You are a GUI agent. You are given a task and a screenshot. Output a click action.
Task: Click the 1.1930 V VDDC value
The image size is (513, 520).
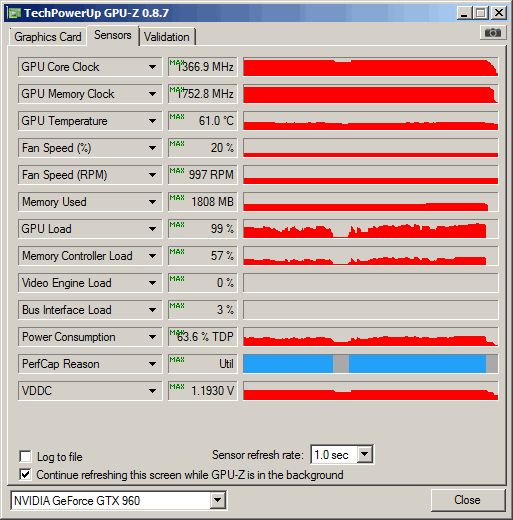point(203,391)
